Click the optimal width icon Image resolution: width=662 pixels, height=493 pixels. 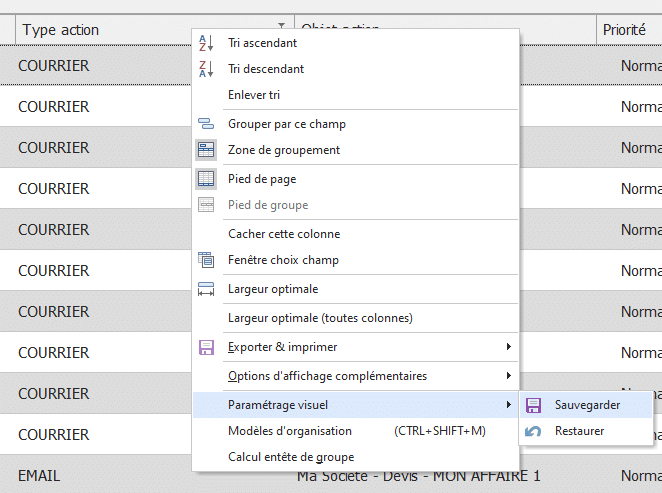[206, 289]
